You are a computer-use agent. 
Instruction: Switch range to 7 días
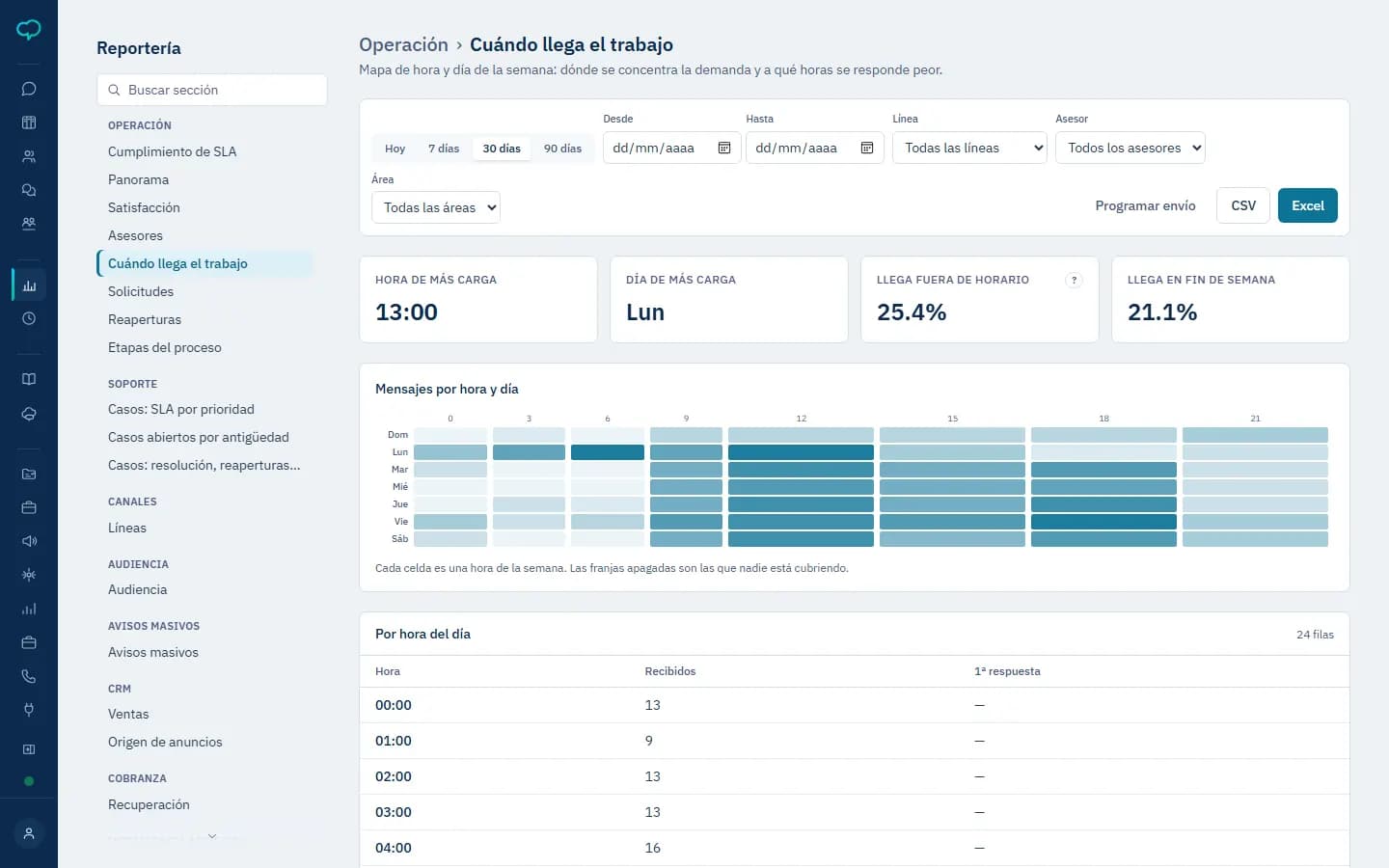(x=444, y=149)
